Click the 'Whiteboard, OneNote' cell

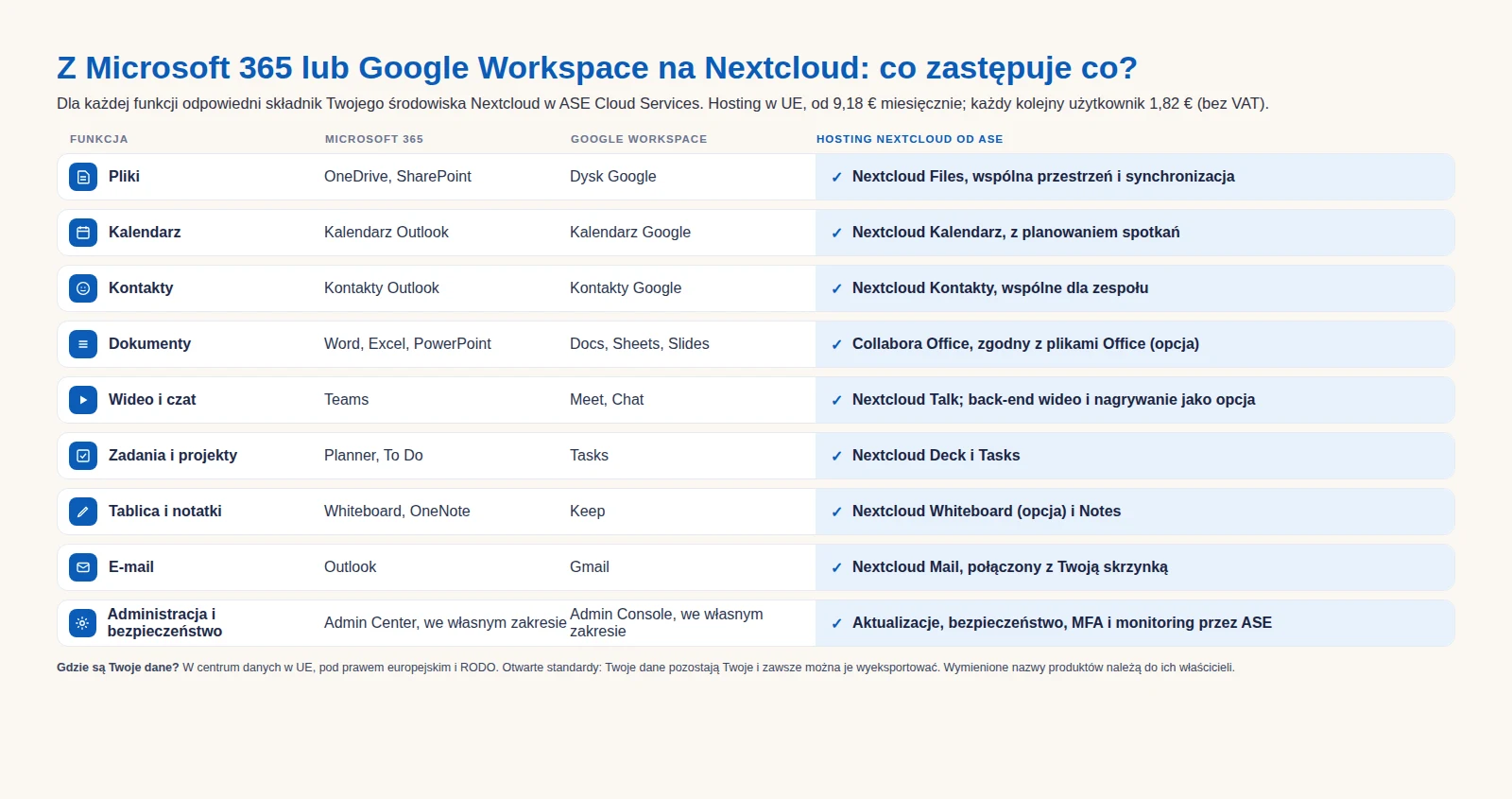click(x=397, y=512)
